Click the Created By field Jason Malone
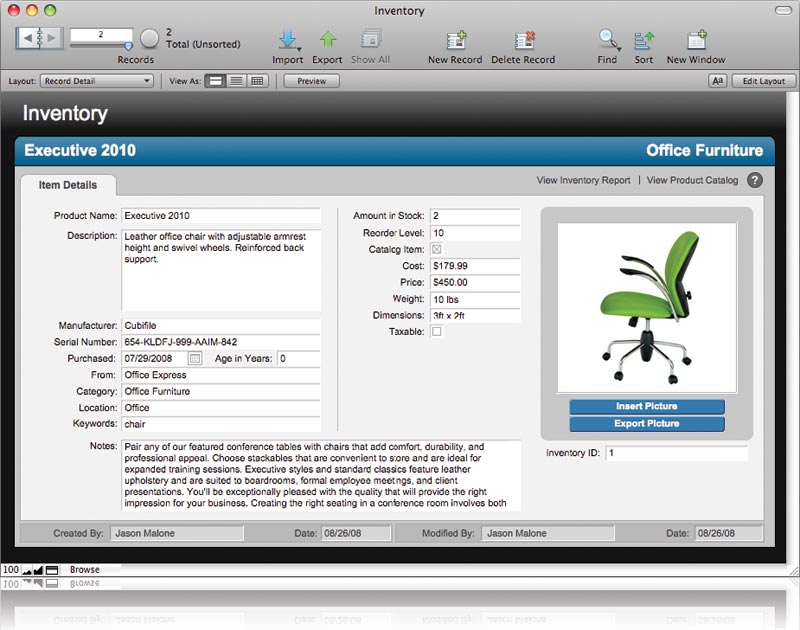The width and height of the screenshot is (800, 630). (177, 533)
